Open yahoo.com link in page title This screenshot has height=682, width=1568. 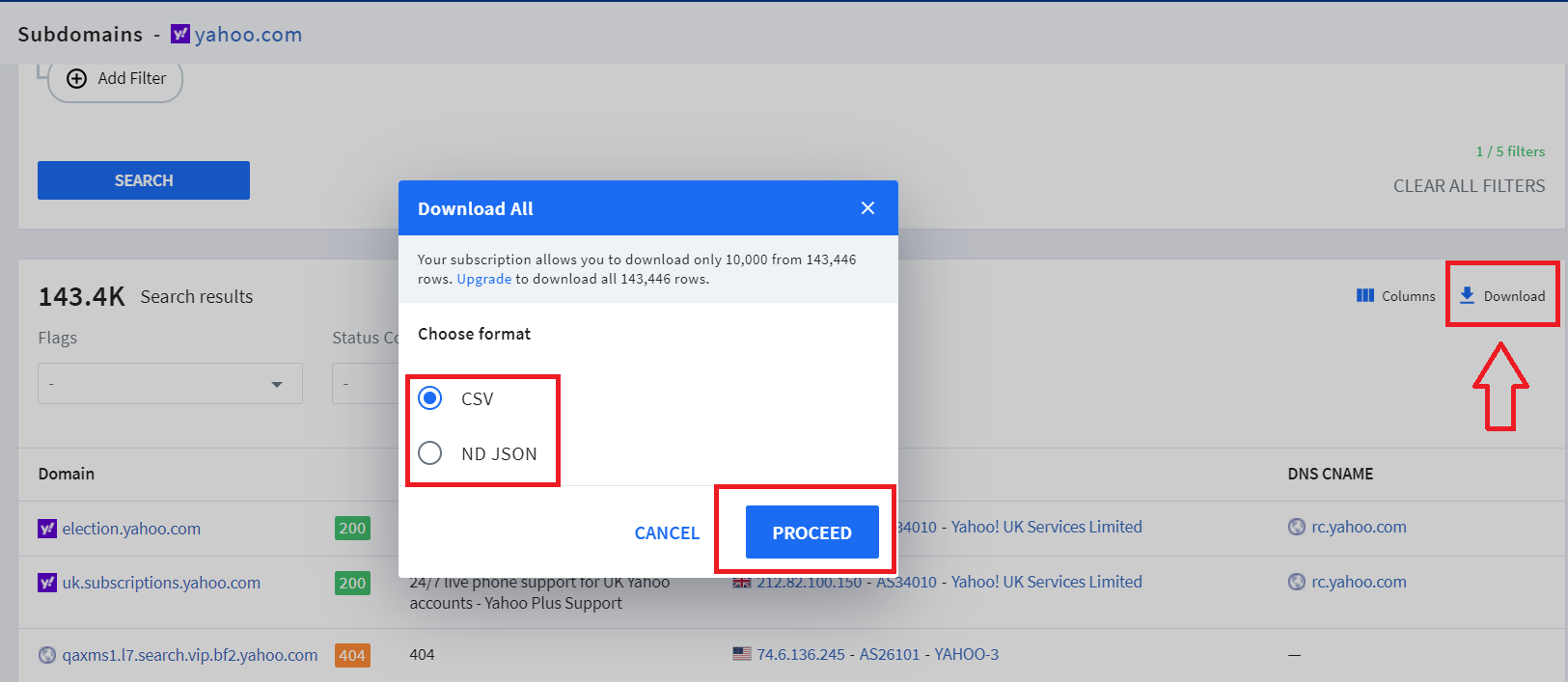(x=248, y=35)
